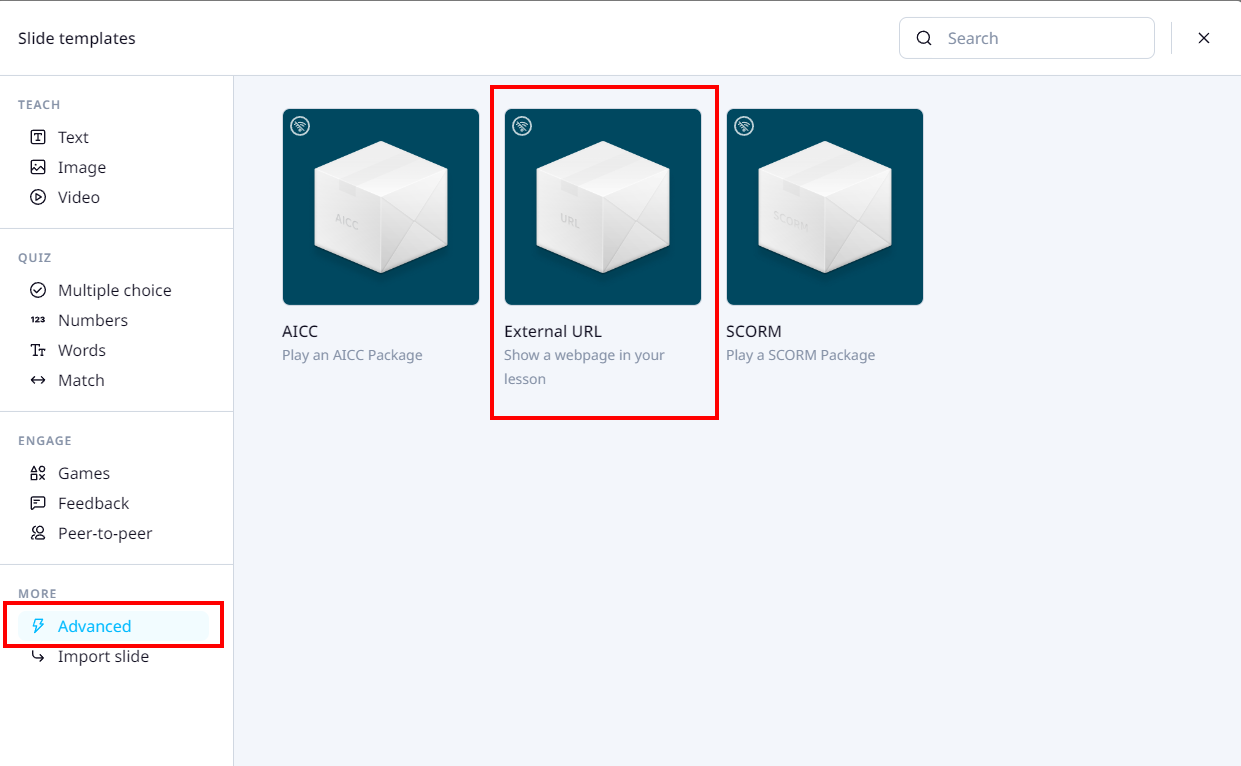Click offline badge on AICC card
The width and height of the screenshot is (1241, 766).
click(300, 126)
